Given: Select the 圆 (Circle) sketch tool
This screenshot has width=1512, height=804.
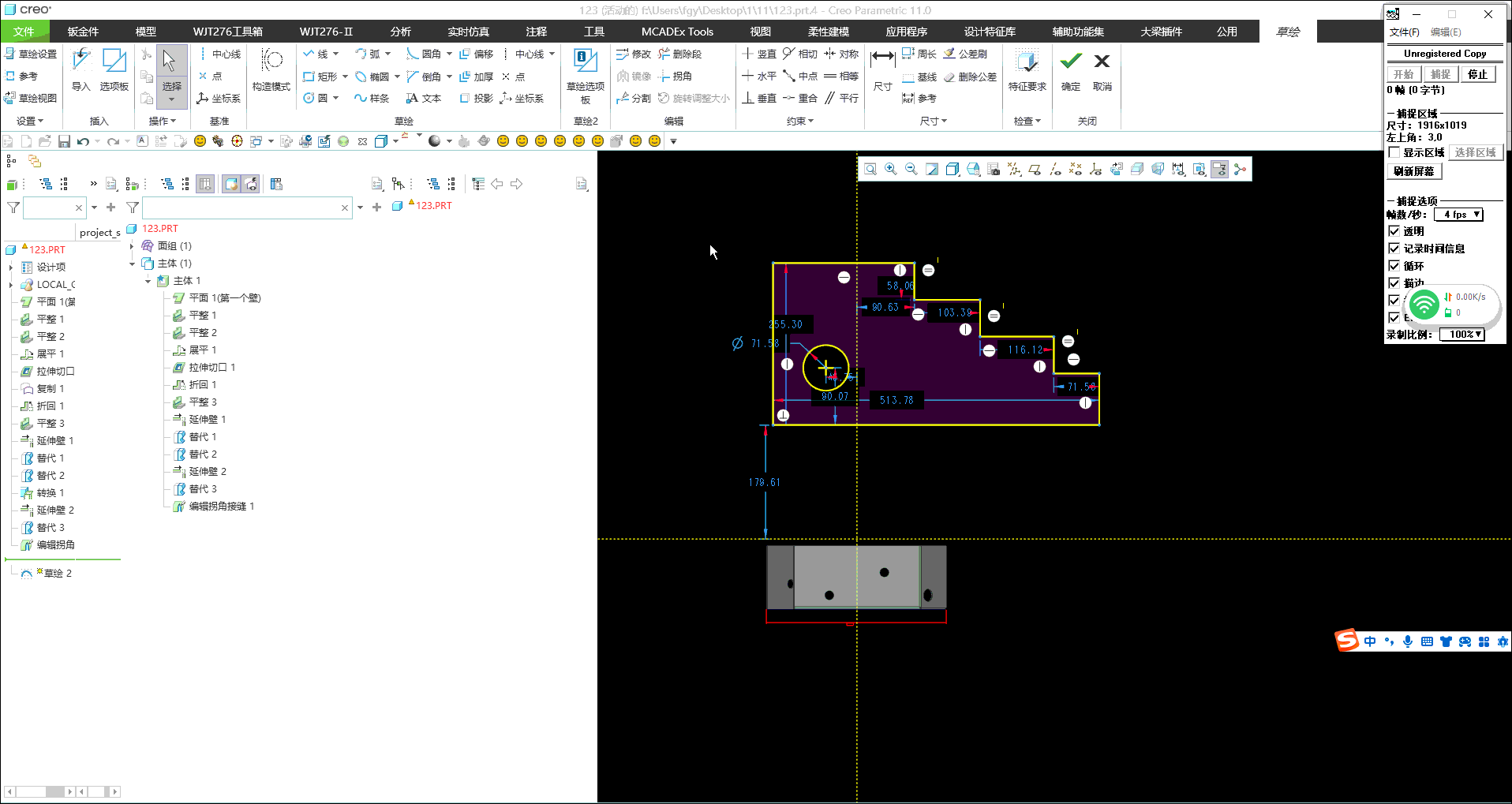Looking at the screenshot, I should [x=316, y=98].
